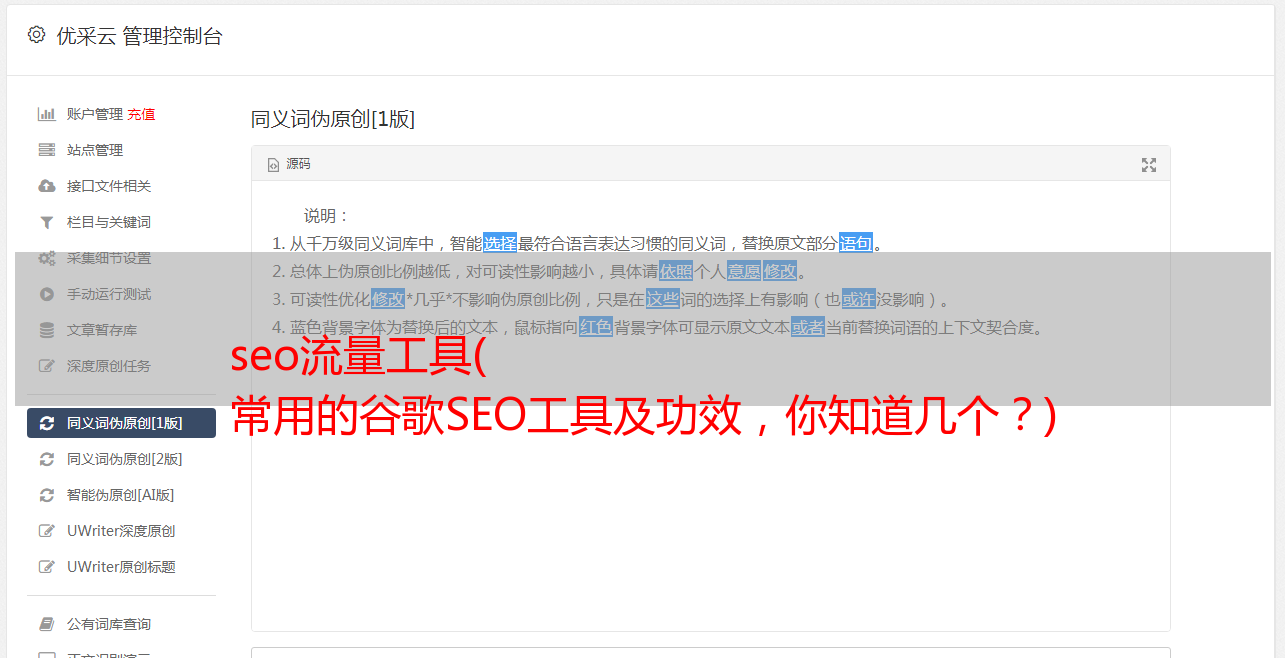
Task: Click the gear icon beside 优采云 管理控制台
Action: pyautogui.click(x=37, y=35)
